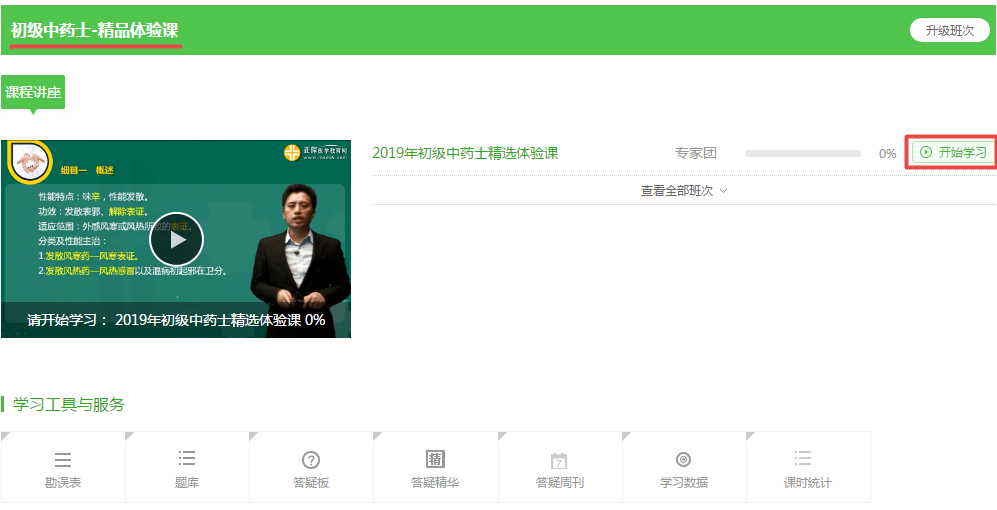The height and width of the screenshot is (510, 997).
Task: Open the 题库 question bank icon
Action: [187, 459]
